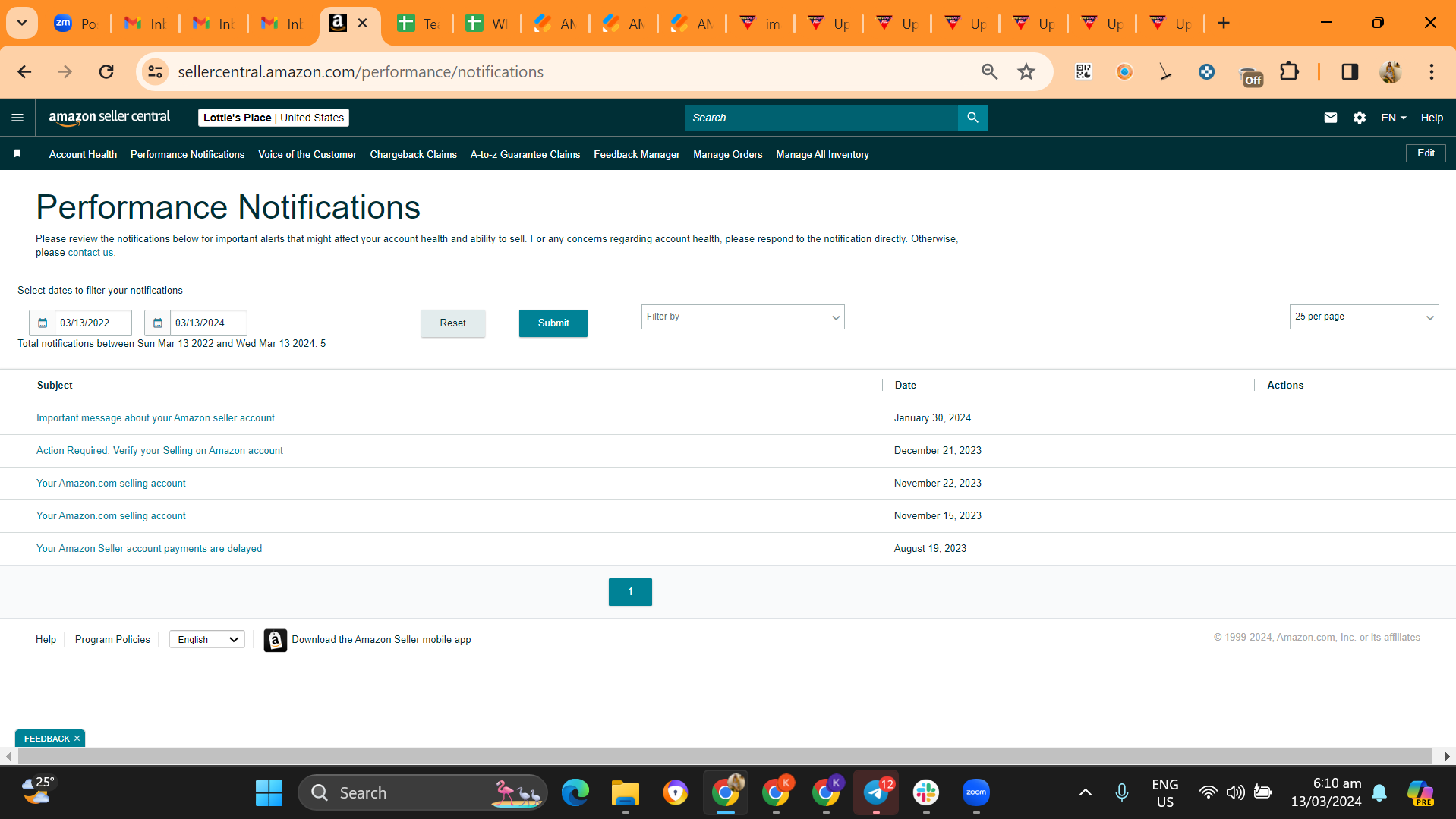Expand the Filter by dropdown
1456x819 pixels.
[742, 317]
